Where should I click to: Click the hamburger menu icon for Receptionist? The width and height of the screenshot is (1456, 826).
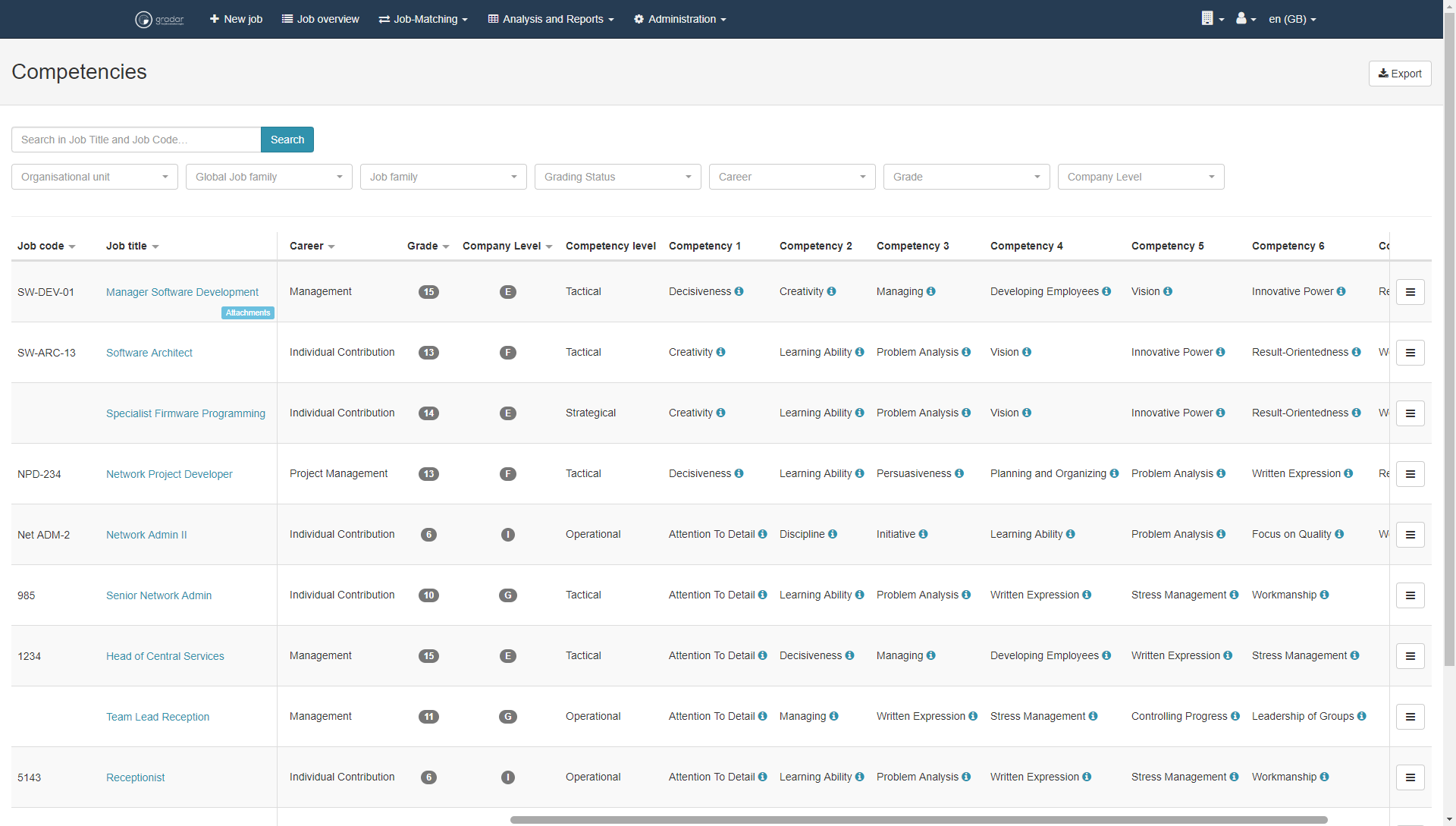point(1410,777)
